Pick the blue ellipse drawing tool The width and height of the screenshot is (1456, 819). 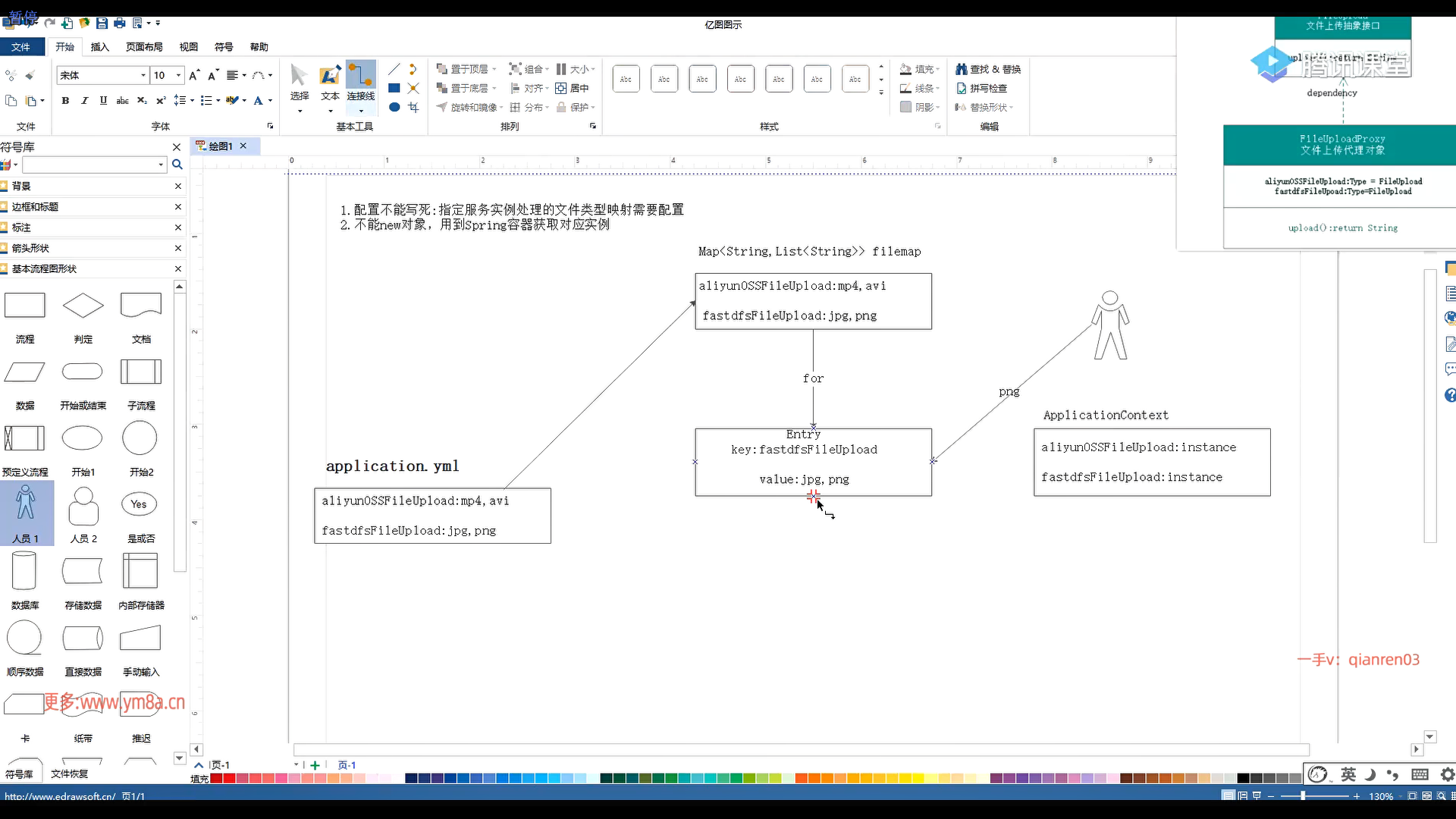click(x=394, y=108)
